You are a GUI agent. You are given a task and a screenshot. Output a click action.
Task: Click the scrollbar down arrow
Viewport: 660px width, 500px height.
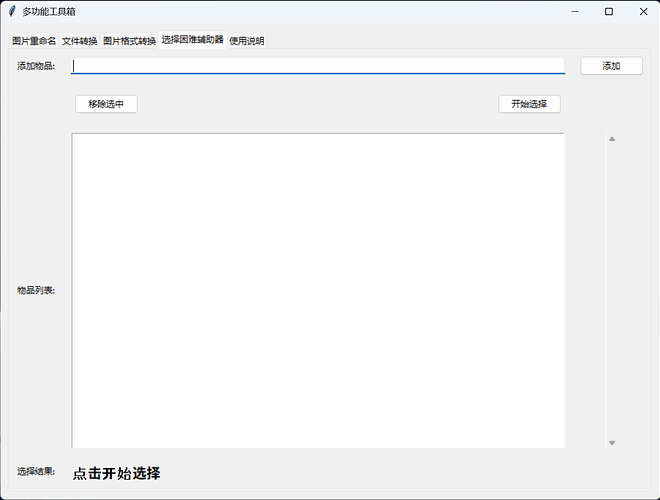pyautogui.click(x=612, y=443)
